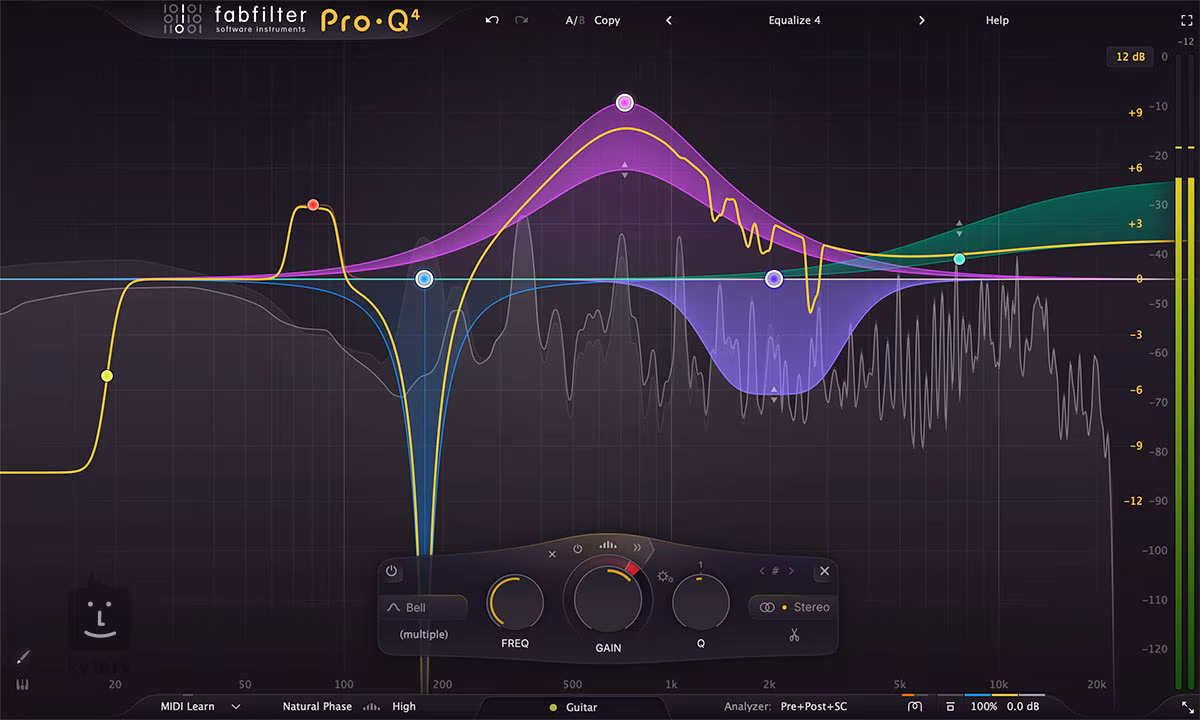Click the spectrum dynamics icon above GAIN knob
1200x720 pixels.
(x=607, y=546)
